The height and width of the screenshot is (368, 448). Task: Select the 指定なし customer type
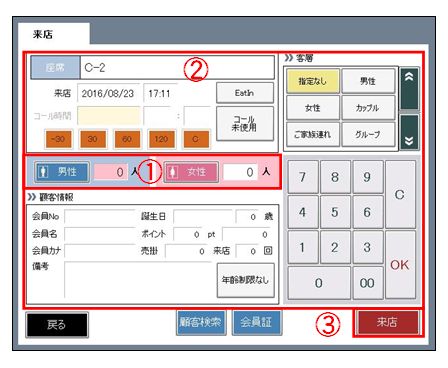(x=313, y=81)
